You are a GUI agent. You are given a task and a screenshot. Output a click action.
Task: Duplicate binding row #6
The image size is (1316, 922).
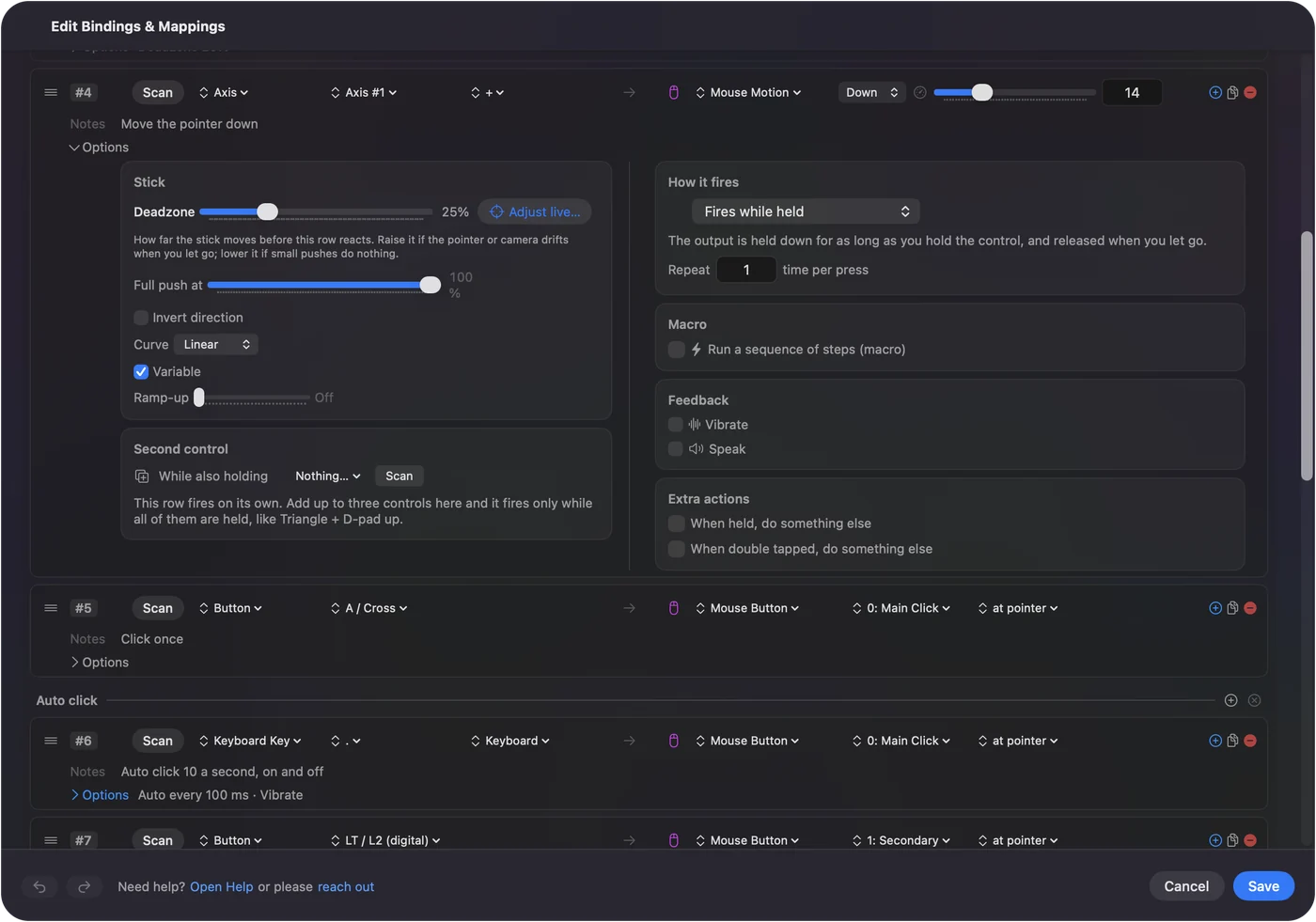coord(1232,741)
